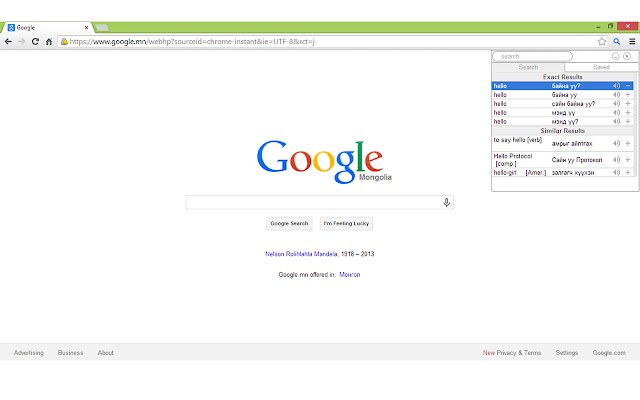Open the About footer link
The image size is (640, 400).
pyautogui.click(x=105, y=353)
